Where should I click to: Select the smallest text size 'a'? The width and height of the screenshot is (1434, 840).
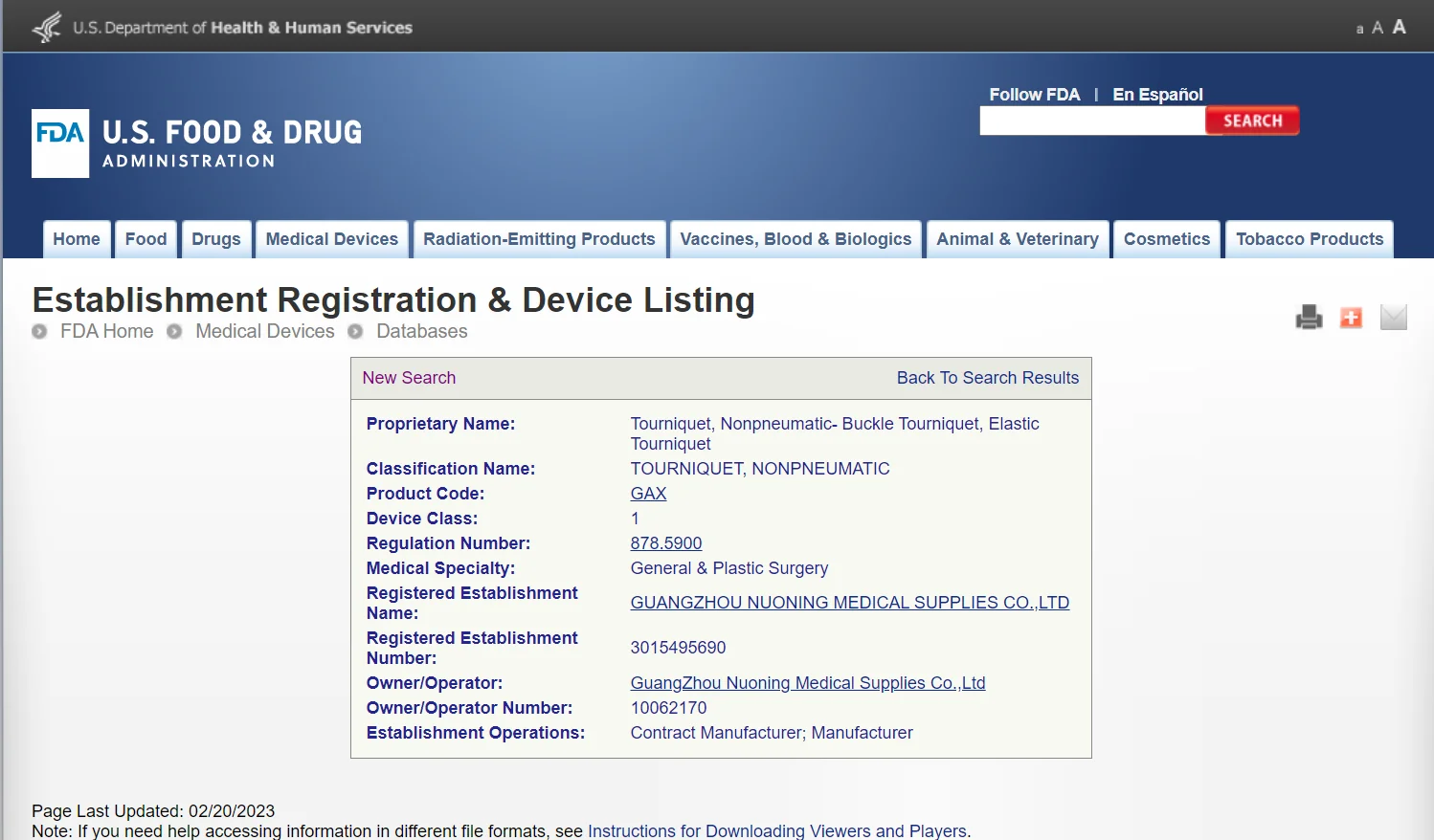point(1359,30)
